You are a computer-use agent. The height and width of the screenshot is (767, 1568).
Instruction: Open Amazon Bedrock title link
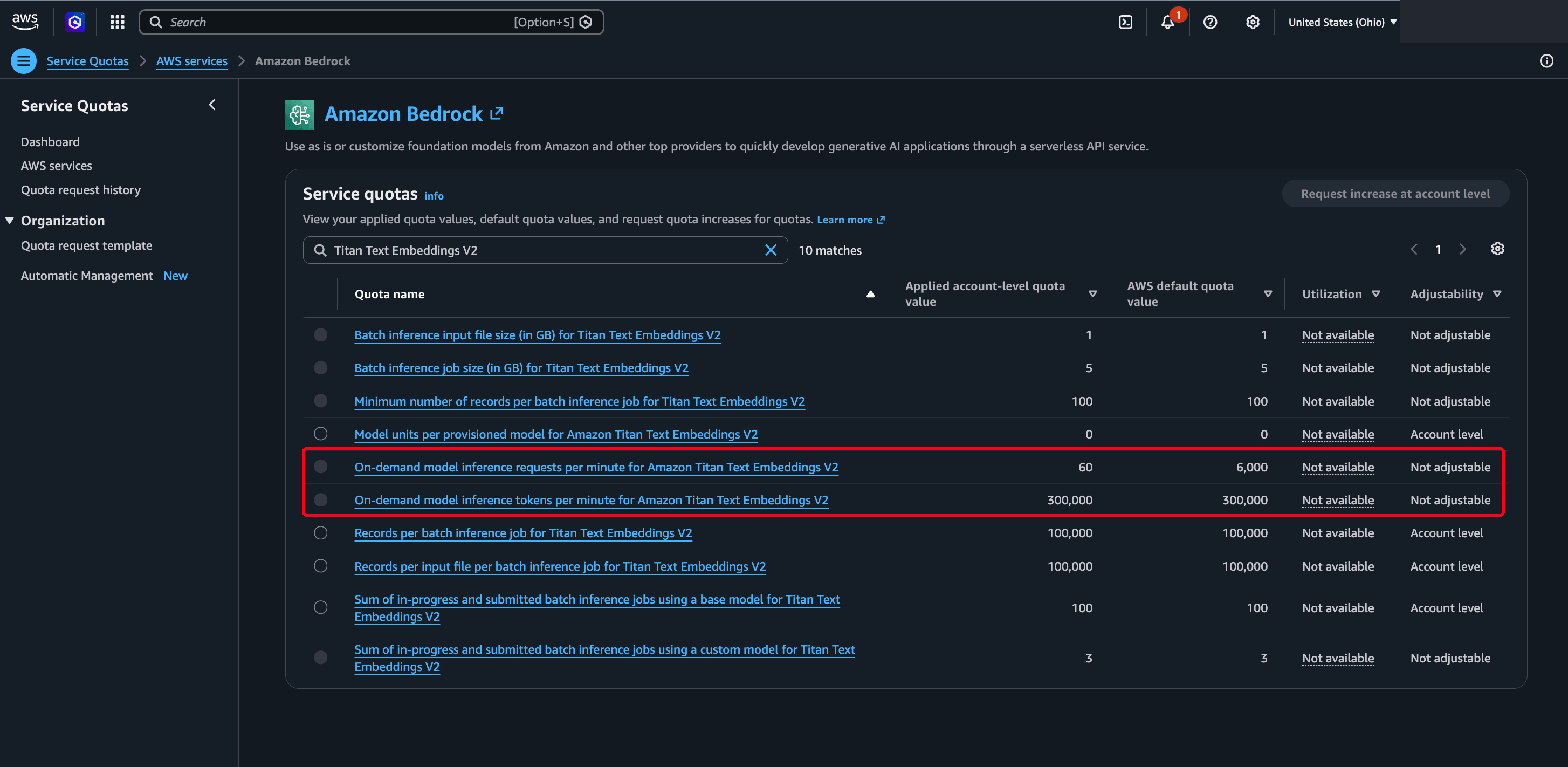click(403, 114)
